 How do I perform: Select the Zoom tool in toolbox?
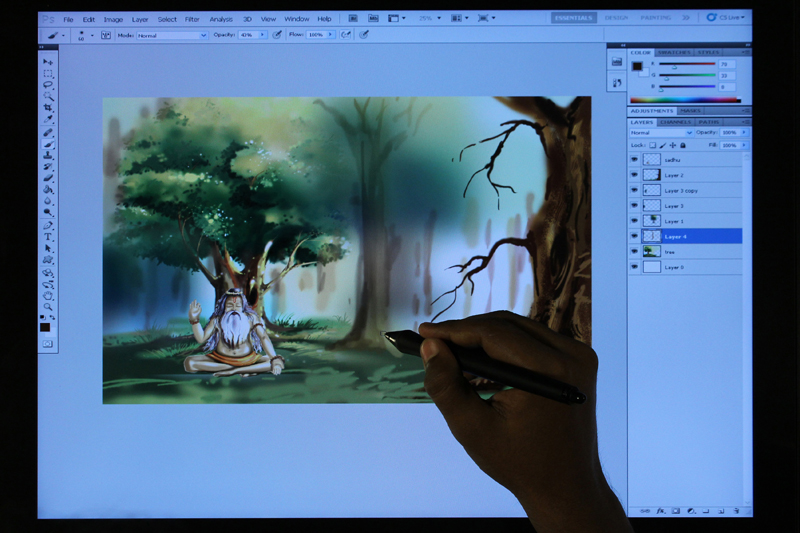(47, 306)
